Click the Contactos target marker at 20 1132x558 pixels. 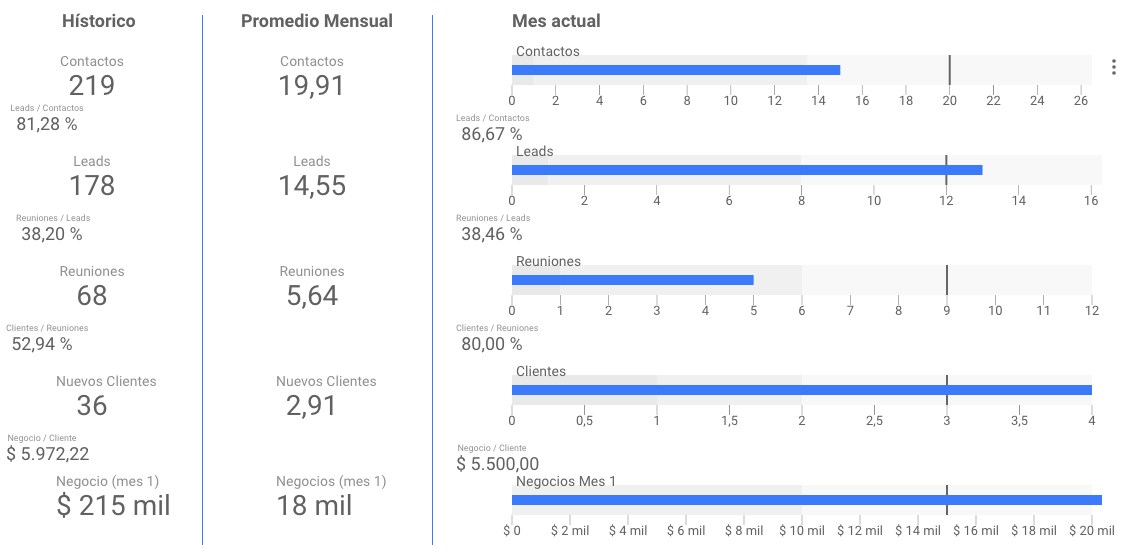coord(950,70)
